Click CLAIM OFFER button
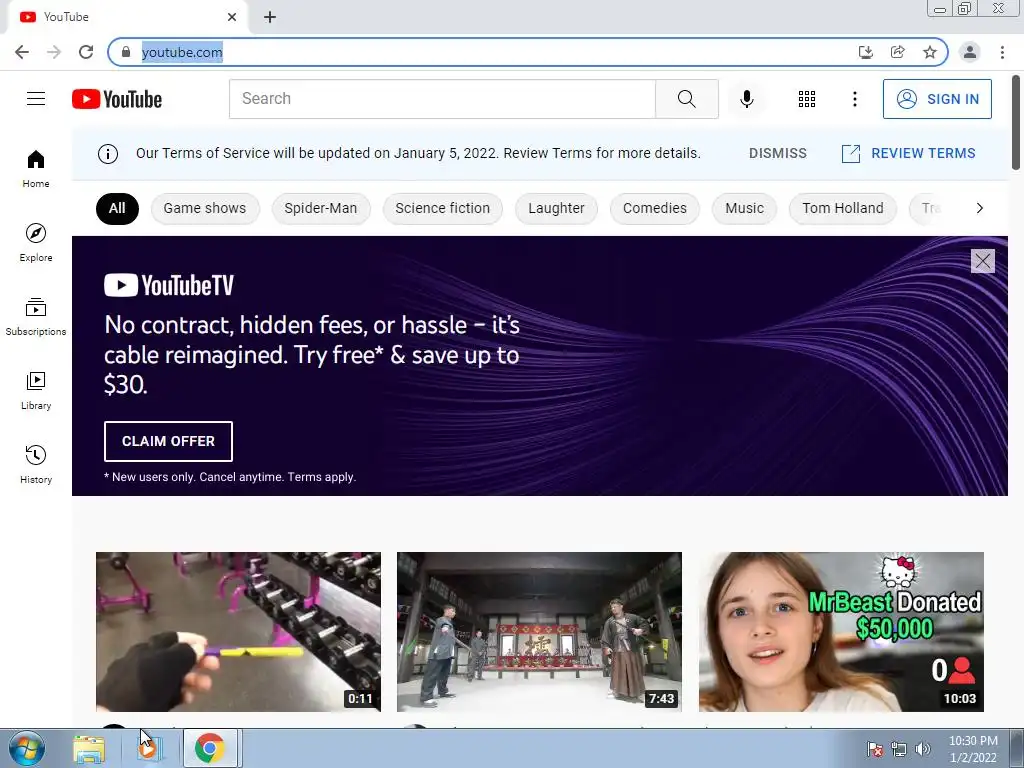Screen dimensions: 1024x768 tap(168, 441)
